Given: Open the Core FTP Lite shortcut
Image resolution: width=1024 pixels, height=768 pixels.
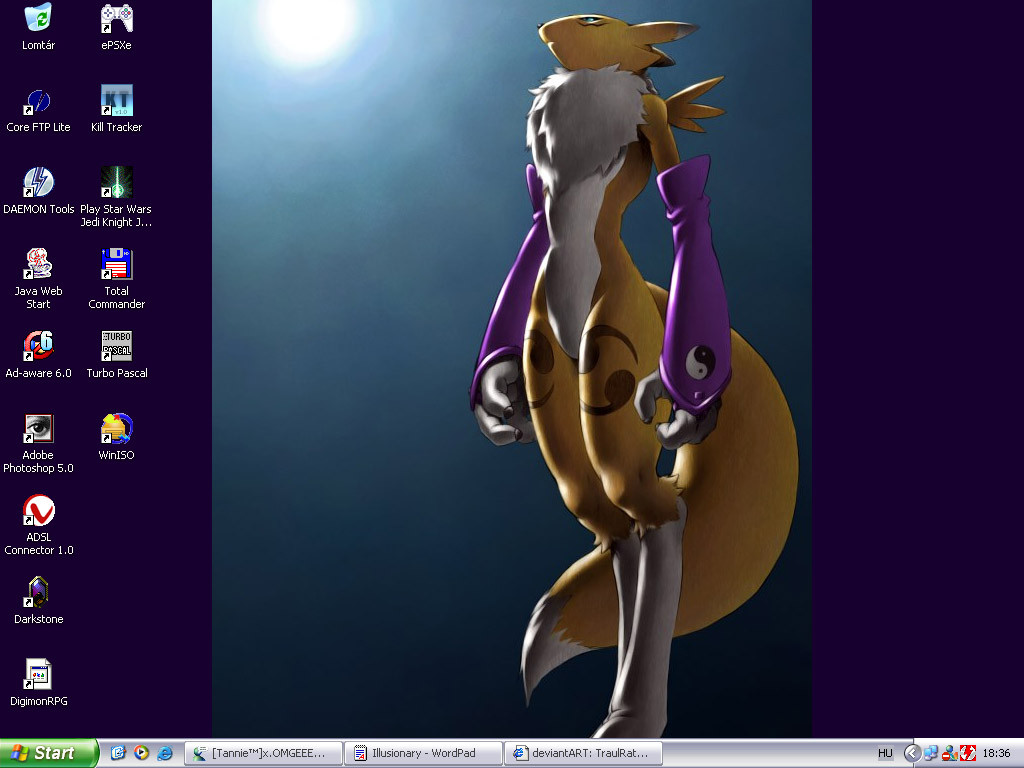Looking at the screenshot, I should click(39, 109).
